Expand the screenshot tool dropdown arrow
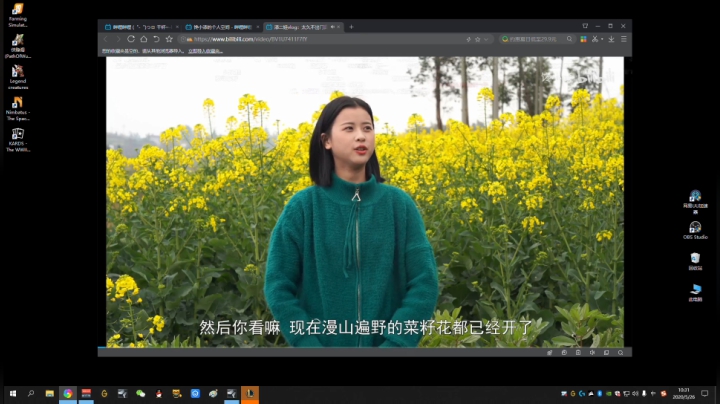Image resolution: width=720 pixels, height=404 pixels. (602, 39)
